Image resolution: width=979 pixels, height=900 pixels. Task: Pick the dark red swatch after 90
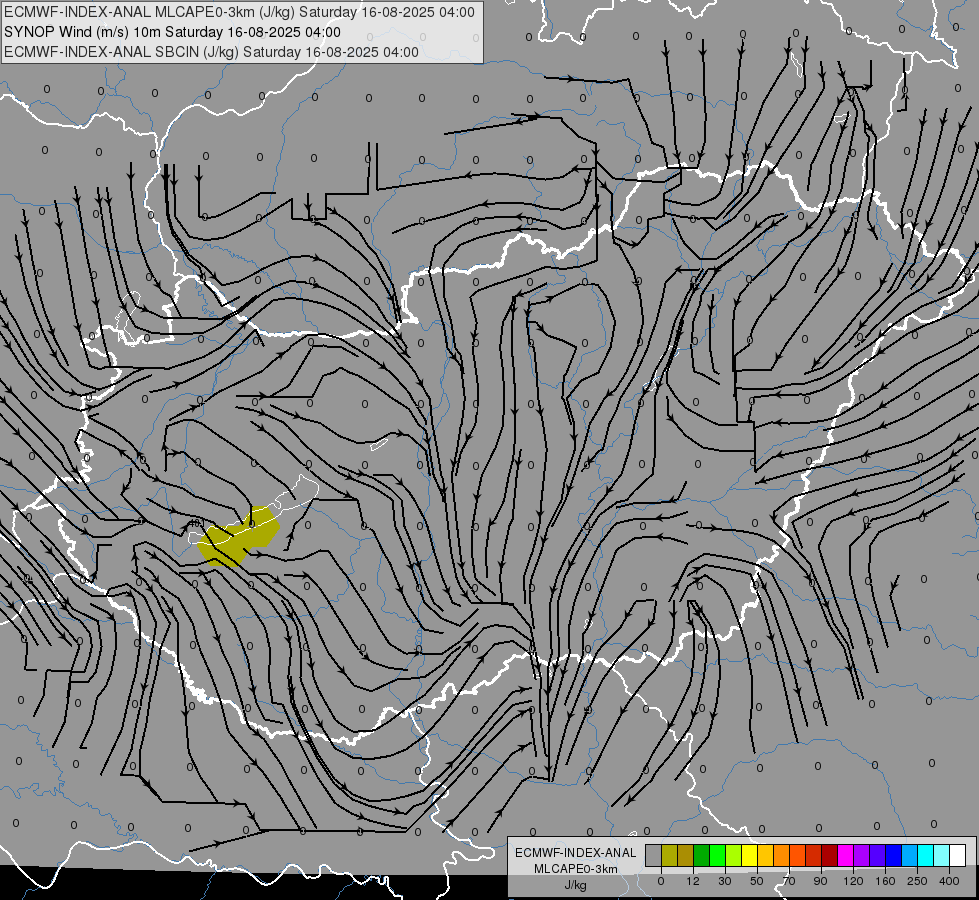click(x=830, y=856)
